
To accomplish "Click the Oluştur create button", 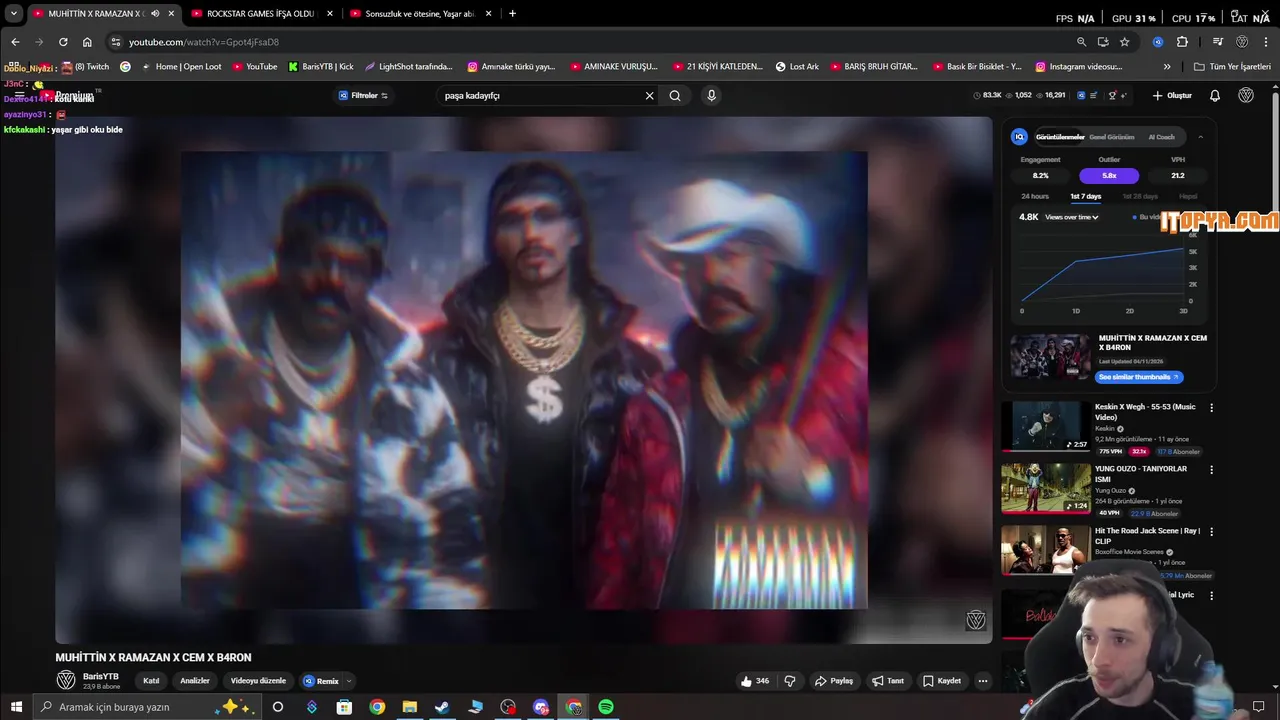I will 1172,96.
